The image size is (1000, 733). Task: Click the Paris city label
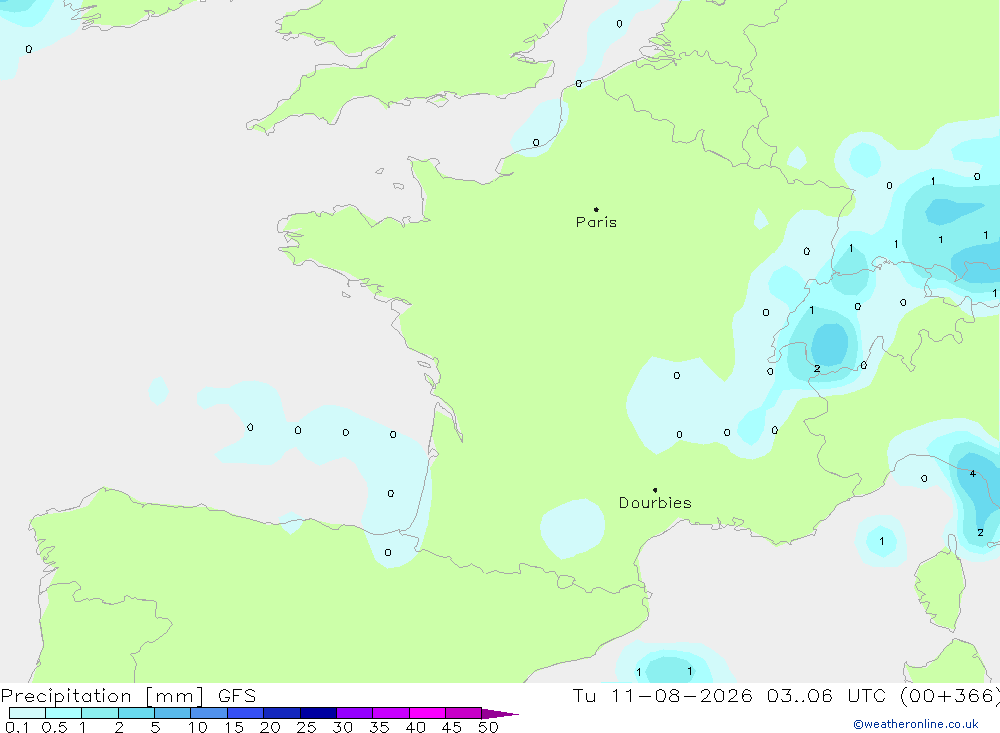click(596, 222)
